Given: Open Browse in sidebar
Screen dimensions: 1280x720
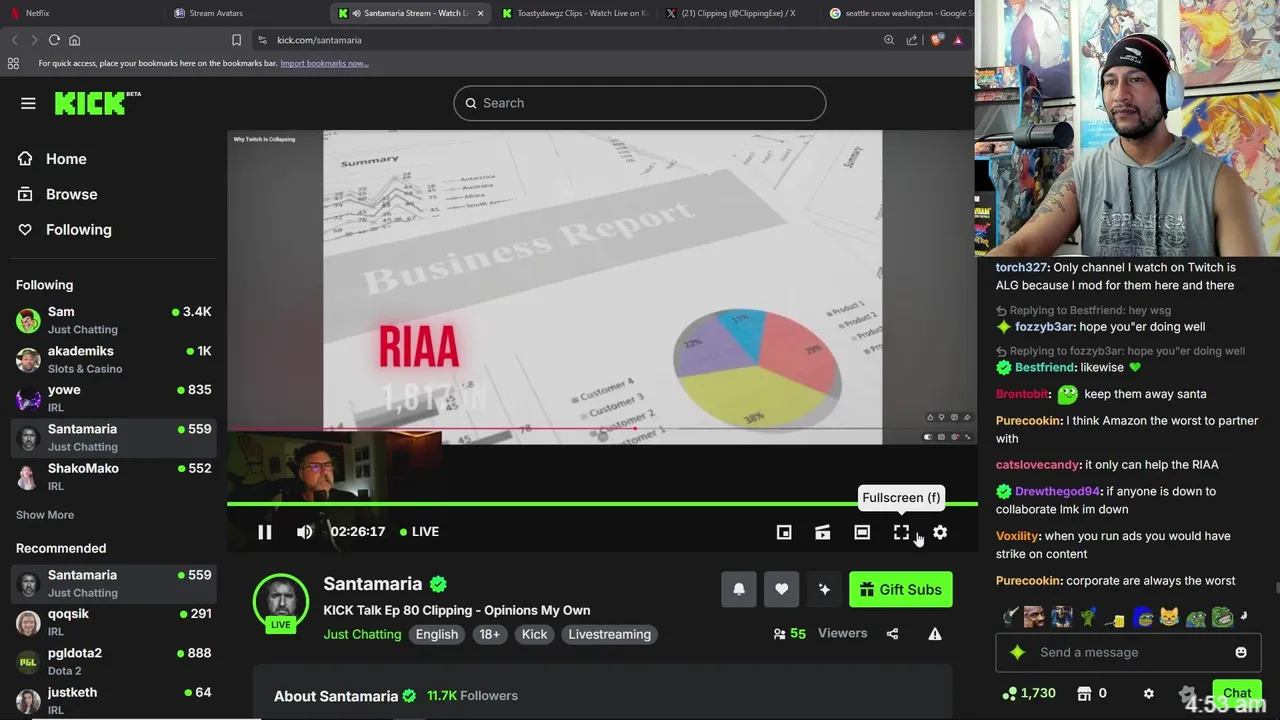Looking at the screenshot, I should point(57,194).
